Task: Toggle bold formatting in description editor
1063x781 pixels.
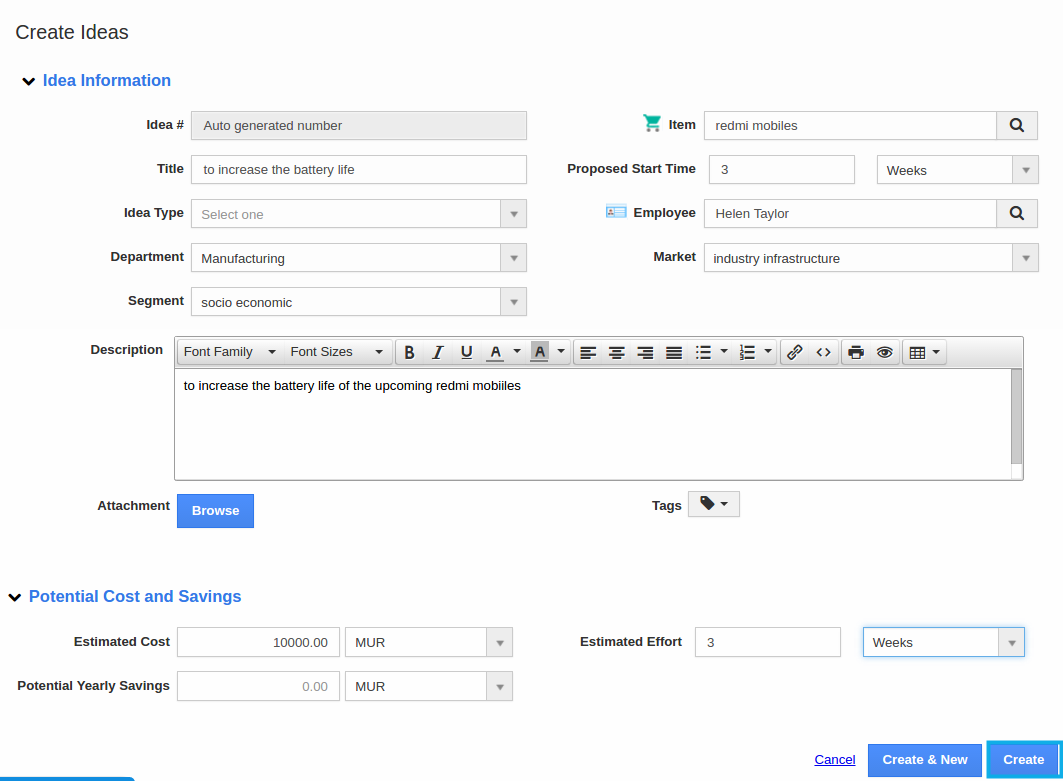Action: click(409, 353)
